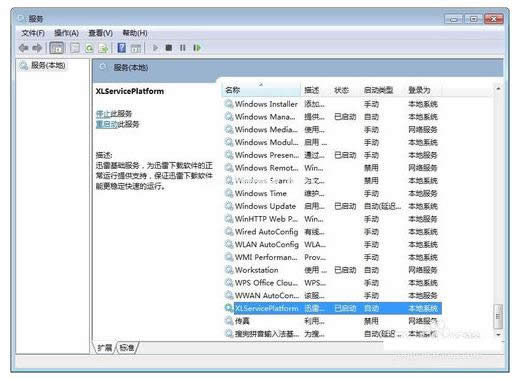Click the 停止 service link

(x=103, y=114)
